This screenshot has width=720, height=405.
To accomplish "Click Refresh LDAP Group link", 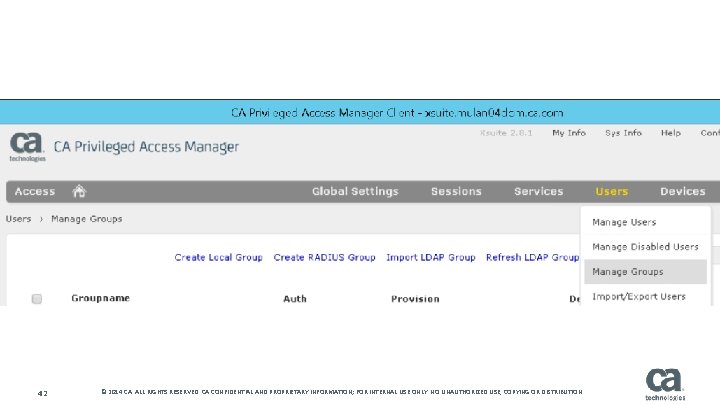I will point(532,258).
